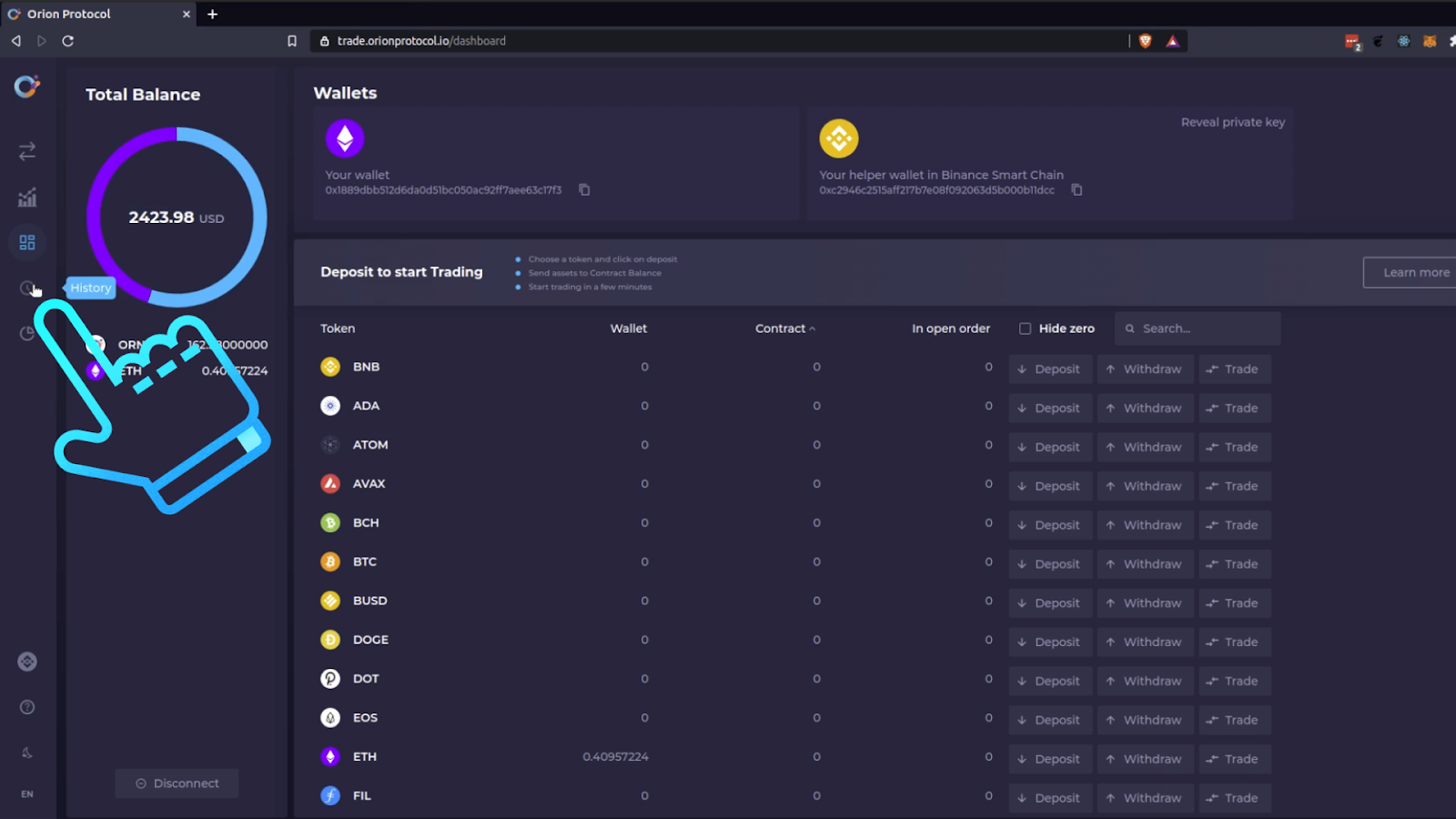This screenshot has width=1456, height=819.
Task: Focus the token Search field
Action: pos(1198,329)
